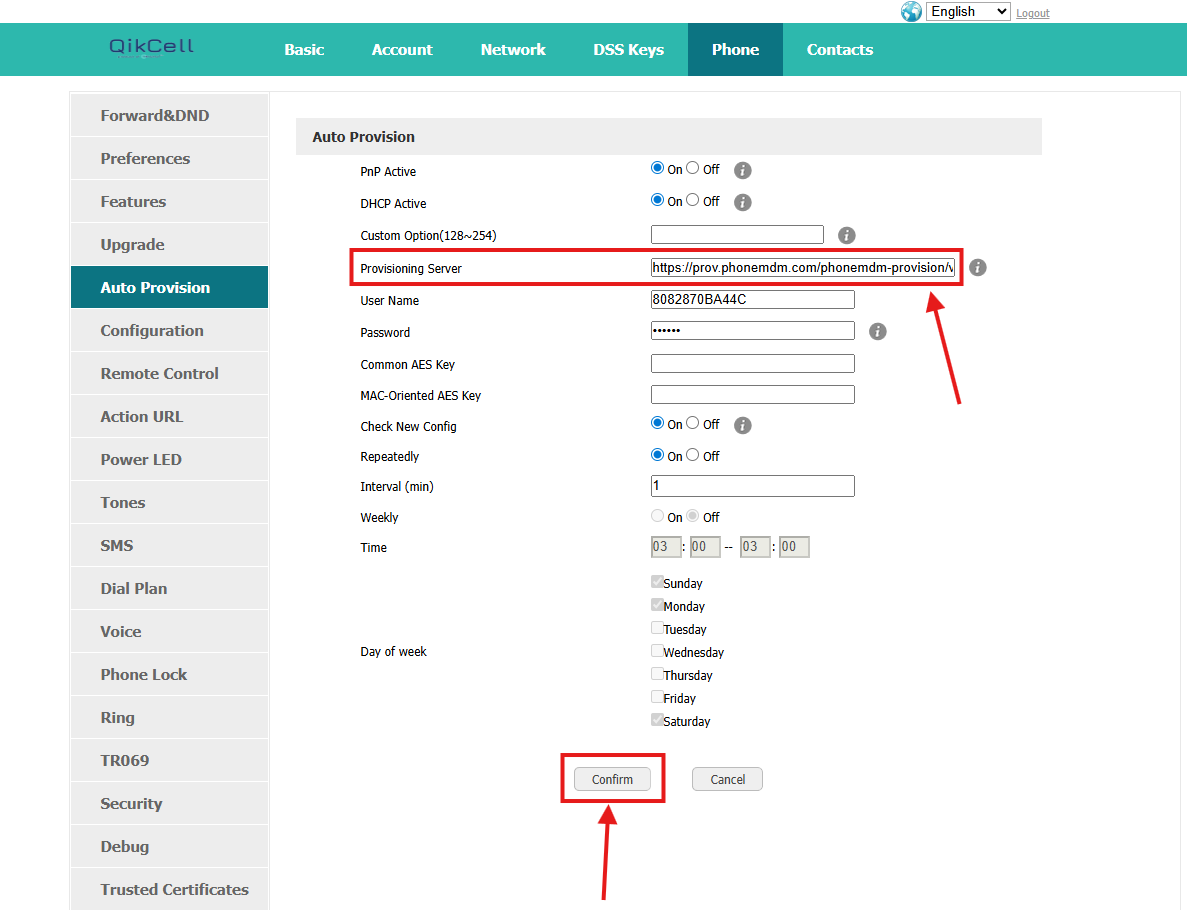Open the Network tab
Screen dimensions: 1187x910
[513, 50]
